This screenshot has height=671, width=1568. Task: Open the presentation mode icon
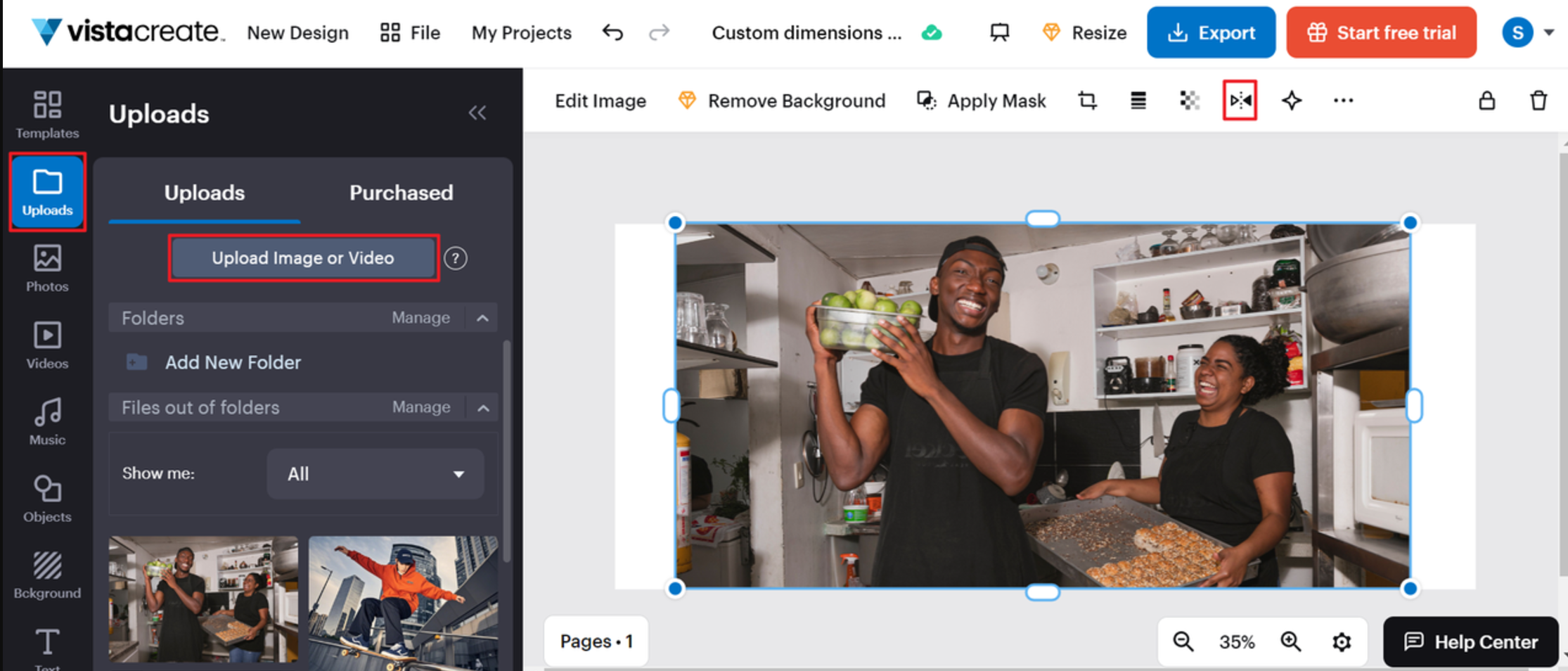click(x=999, y=32)
